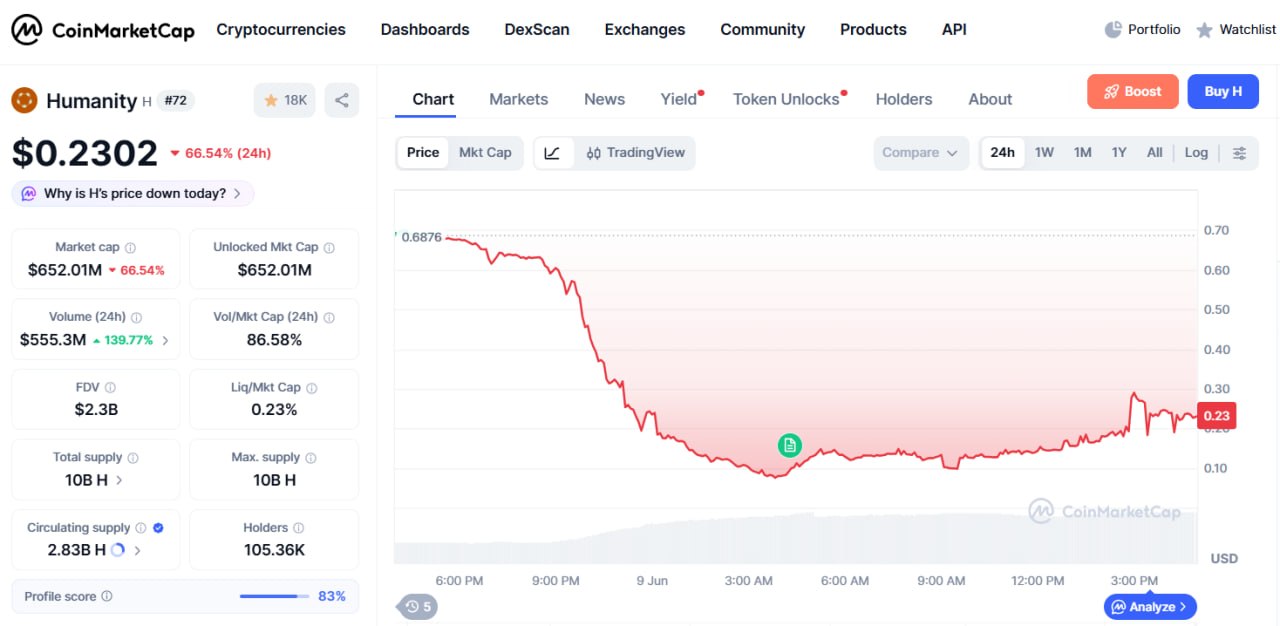Click the CoinMarketCap logo
1280x626 pixels.
(103, 30)
